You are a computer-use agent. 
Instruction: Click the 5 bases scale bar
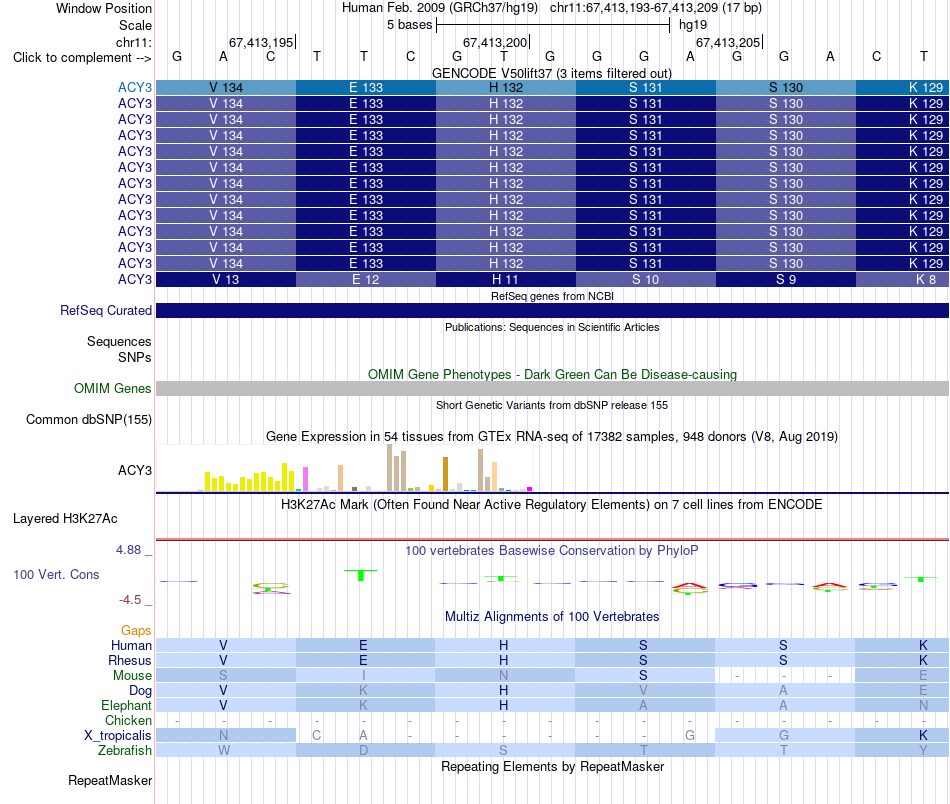553,25
